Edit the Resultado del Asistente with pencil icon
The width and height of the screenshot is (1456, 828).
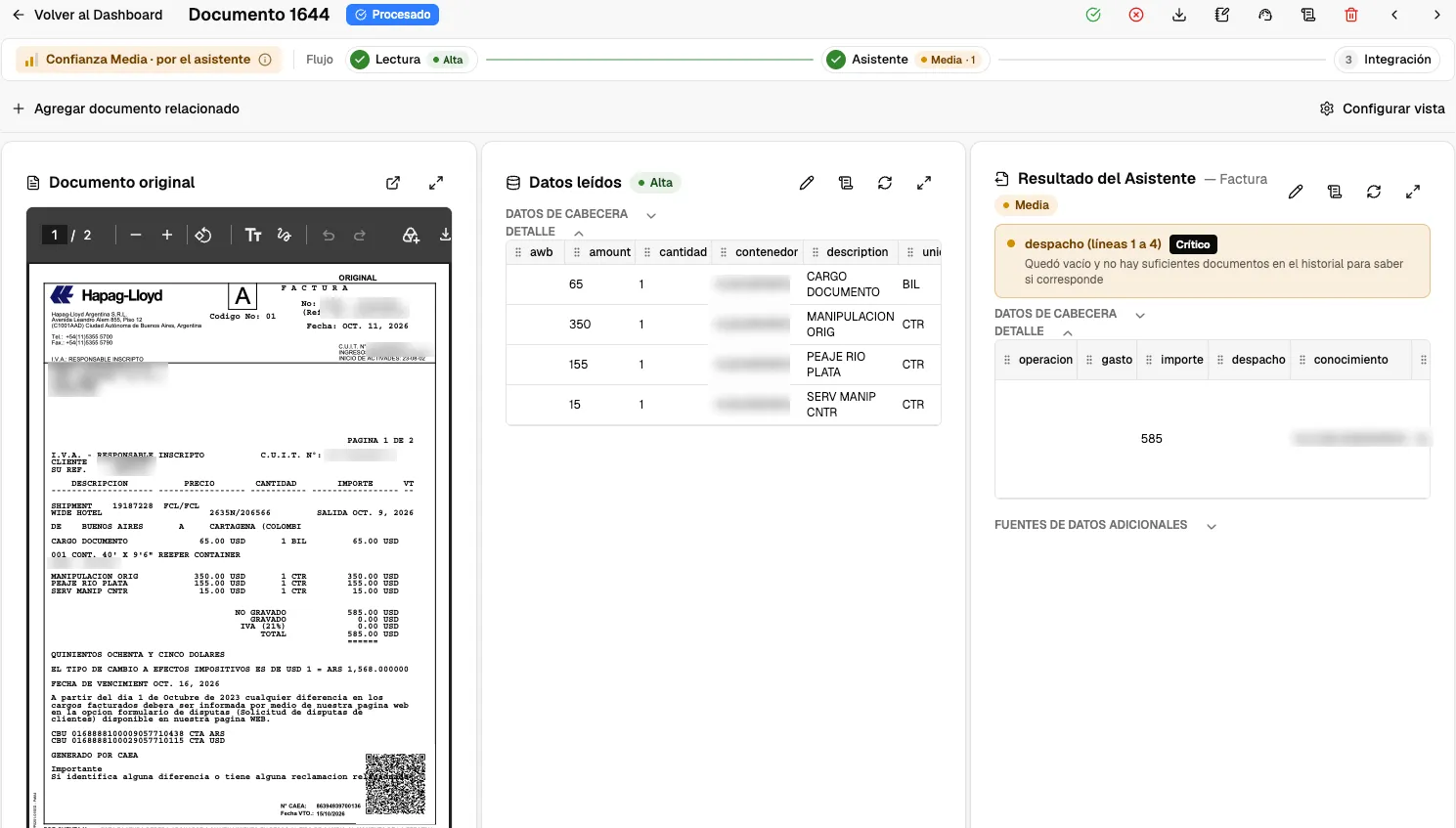[x=1296, y=192]
